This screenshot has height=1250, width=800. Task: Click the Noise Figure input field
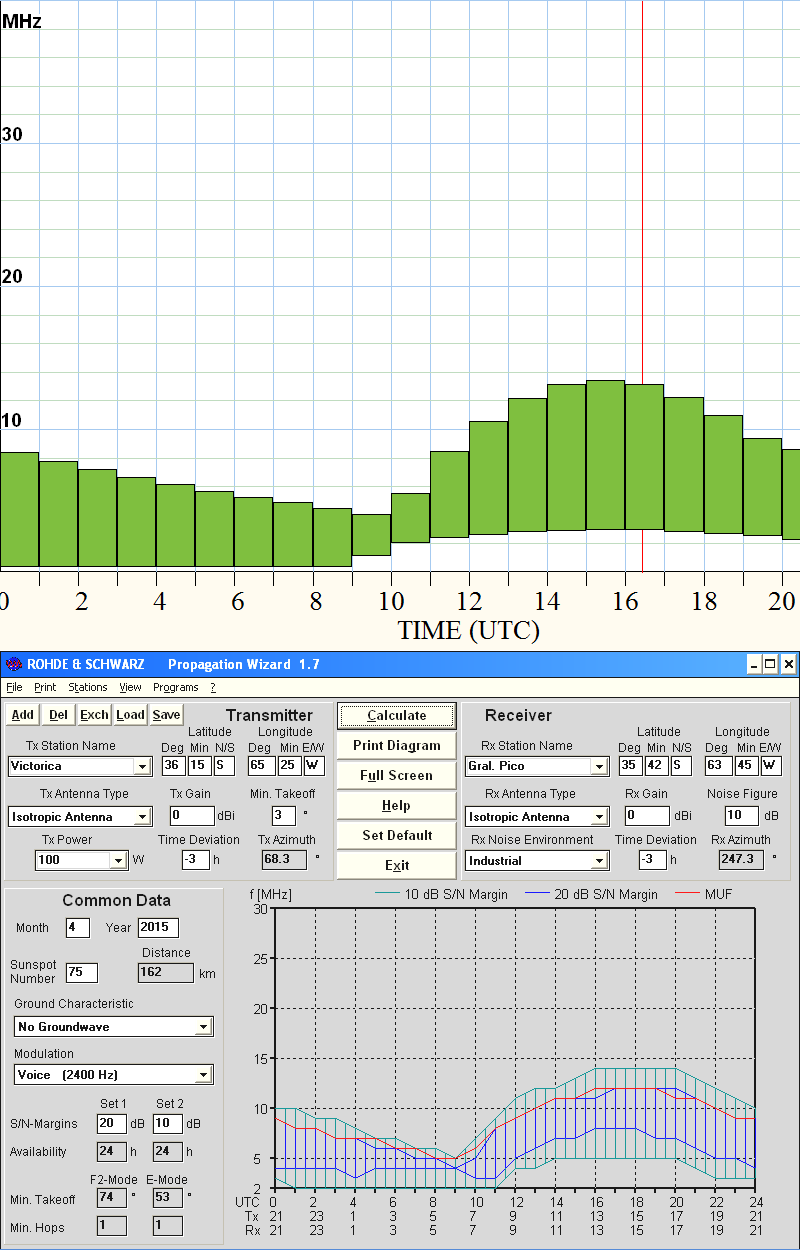742,816
